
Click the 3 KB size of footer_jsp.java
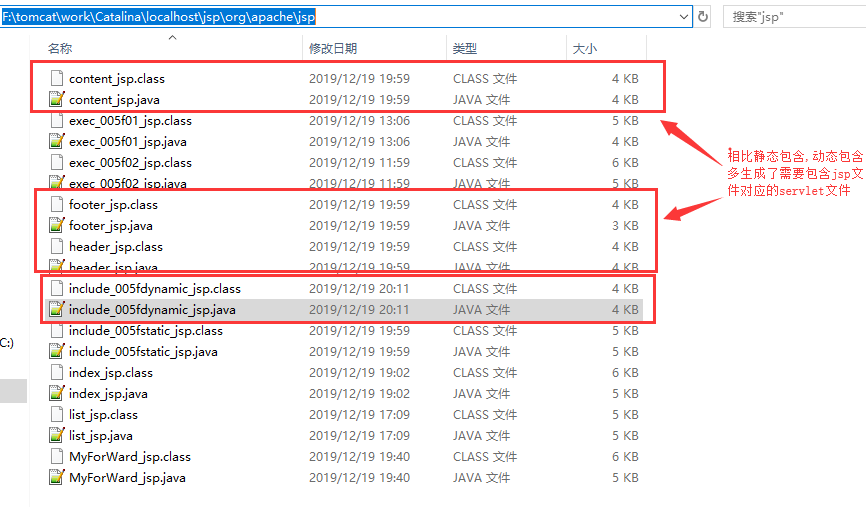[625, 226]
